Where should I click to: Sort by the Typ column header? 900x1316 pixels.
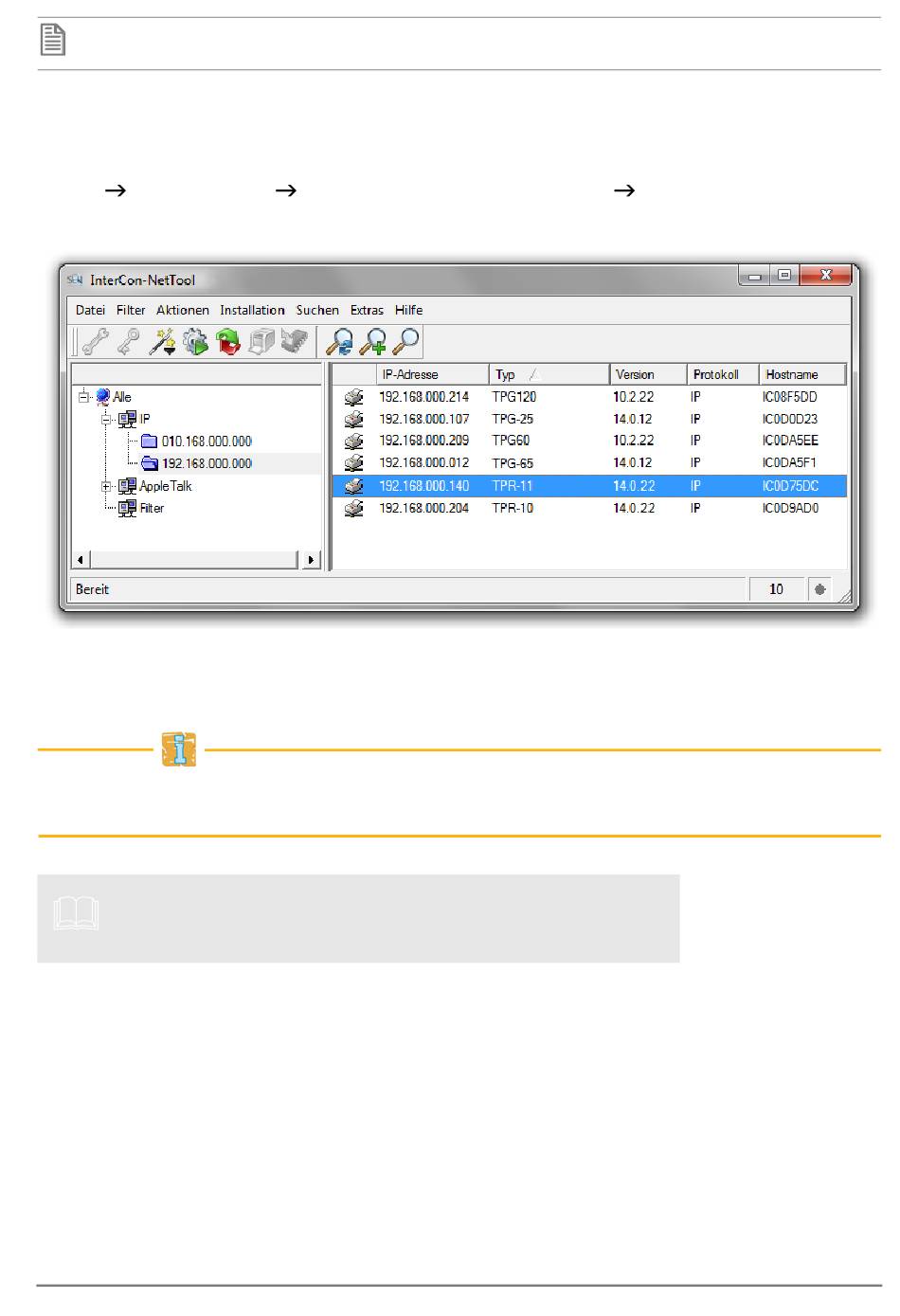pos(549,374)
